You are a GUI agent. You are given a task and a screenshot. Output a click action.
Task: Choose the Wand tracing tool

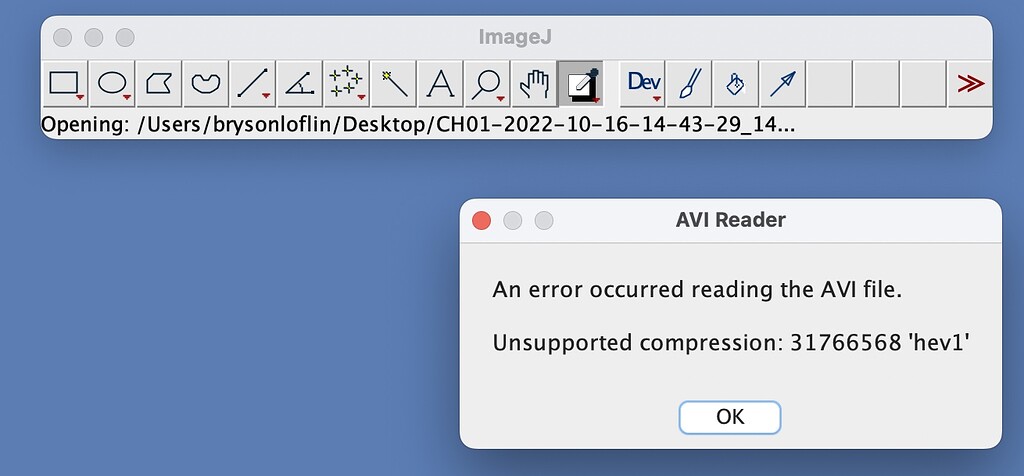[394, 84]
